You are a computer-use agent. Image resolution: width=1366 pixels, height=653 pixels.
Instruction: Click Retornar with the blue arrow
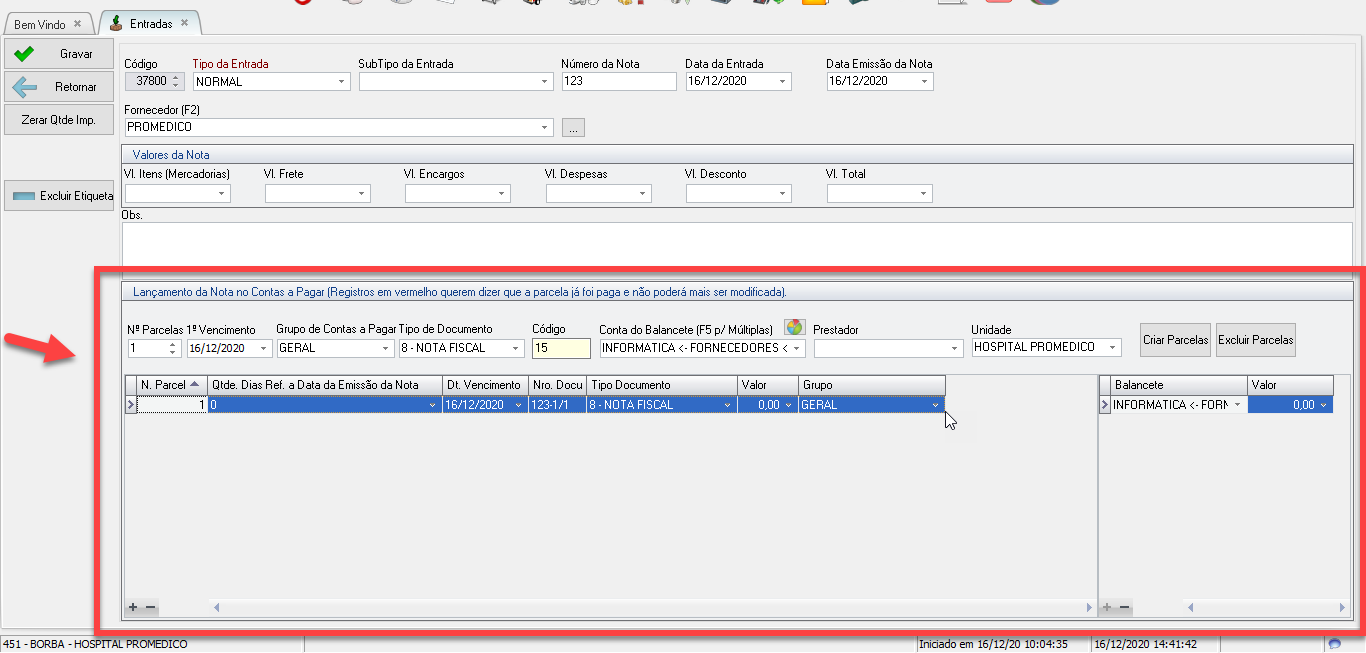click(58, 87)
